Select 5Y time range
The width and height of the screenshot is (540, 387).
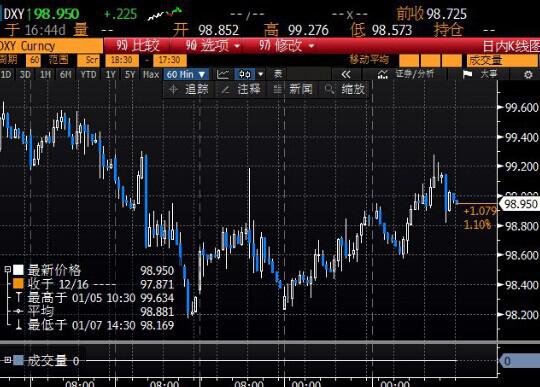[x=130, y=74]
